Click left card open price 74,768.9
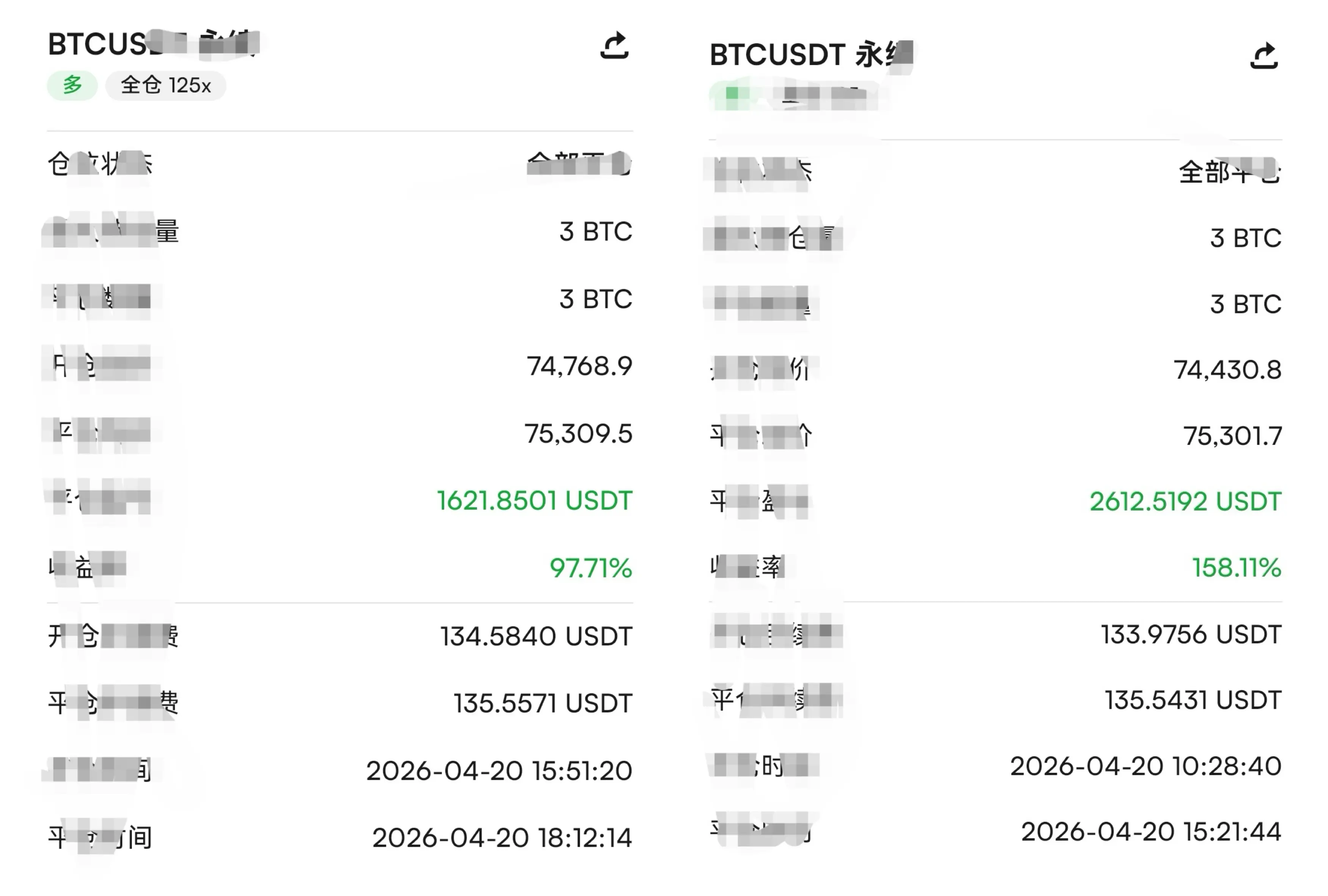1328x896 pixels. coord(579,366)
